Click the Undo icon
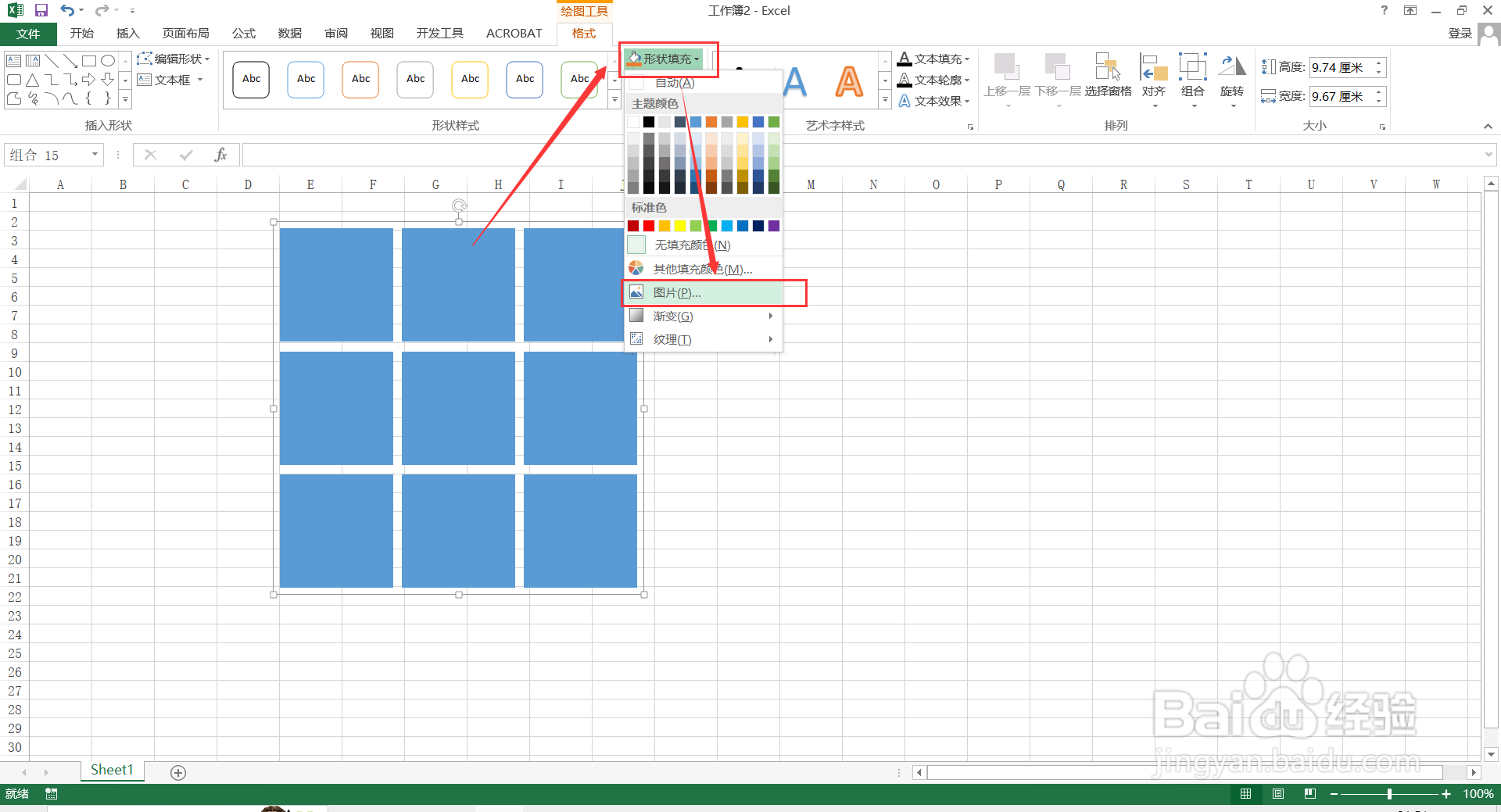The image size is (1501, 812). point(68,10)
